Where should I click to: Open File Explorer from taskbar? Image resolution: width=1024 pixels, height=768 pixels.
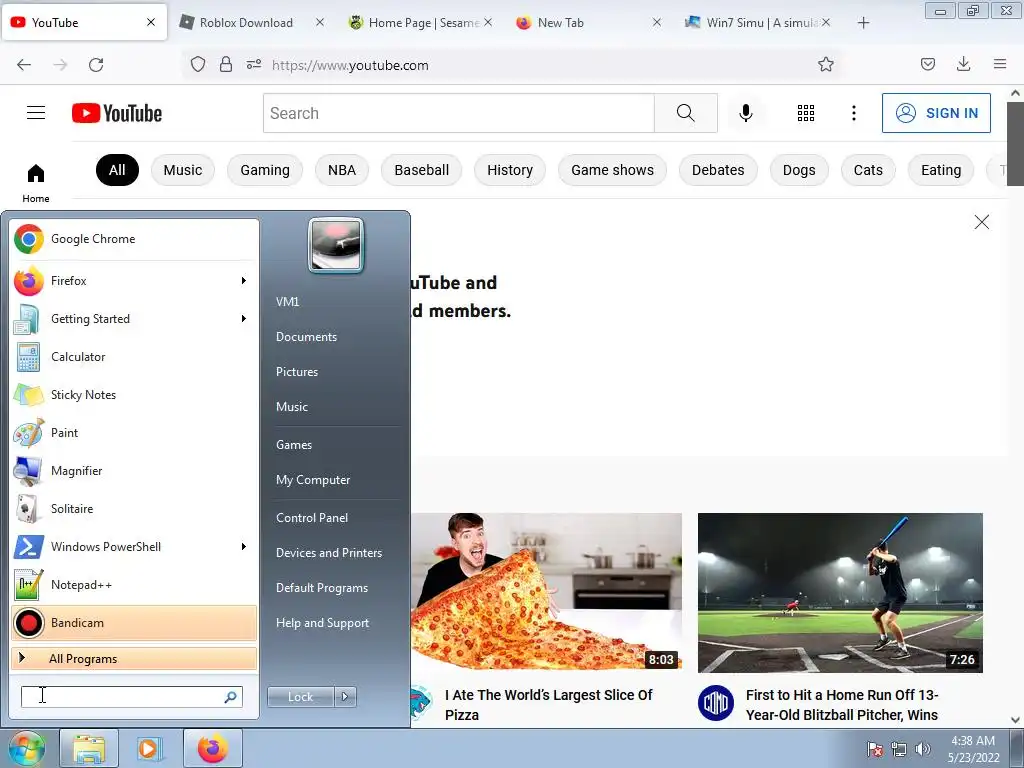tap(89, 748)
